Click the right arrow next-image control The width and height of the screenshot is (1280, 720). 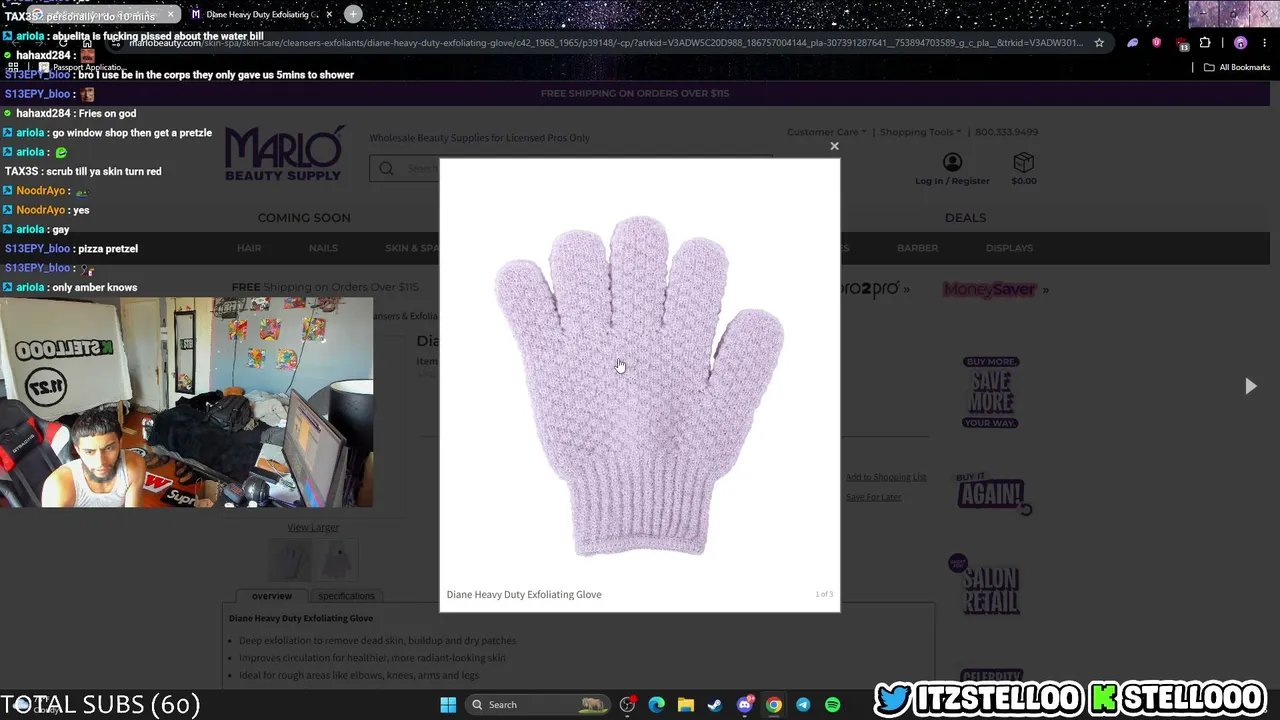[1250, 386]
